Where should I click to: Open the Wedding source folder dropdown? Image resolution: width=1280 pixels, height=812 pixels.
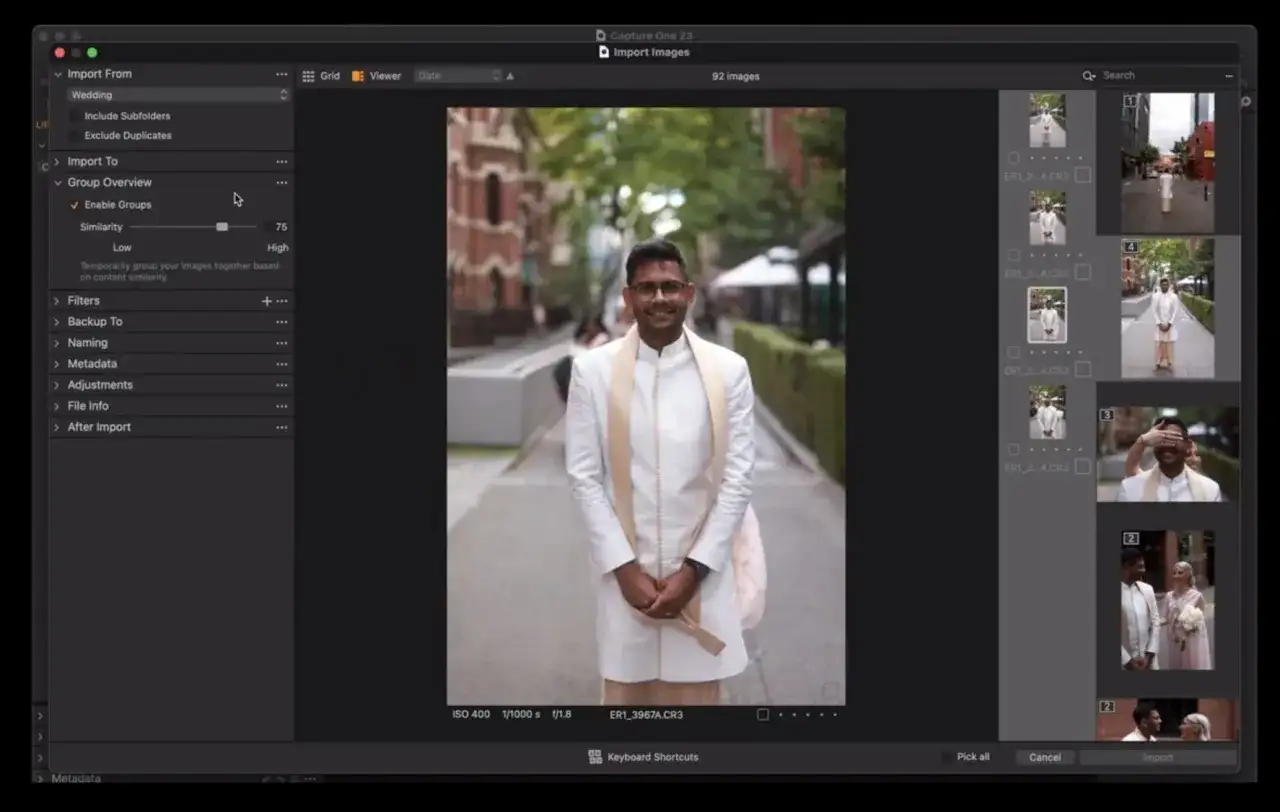coord(179,95)
